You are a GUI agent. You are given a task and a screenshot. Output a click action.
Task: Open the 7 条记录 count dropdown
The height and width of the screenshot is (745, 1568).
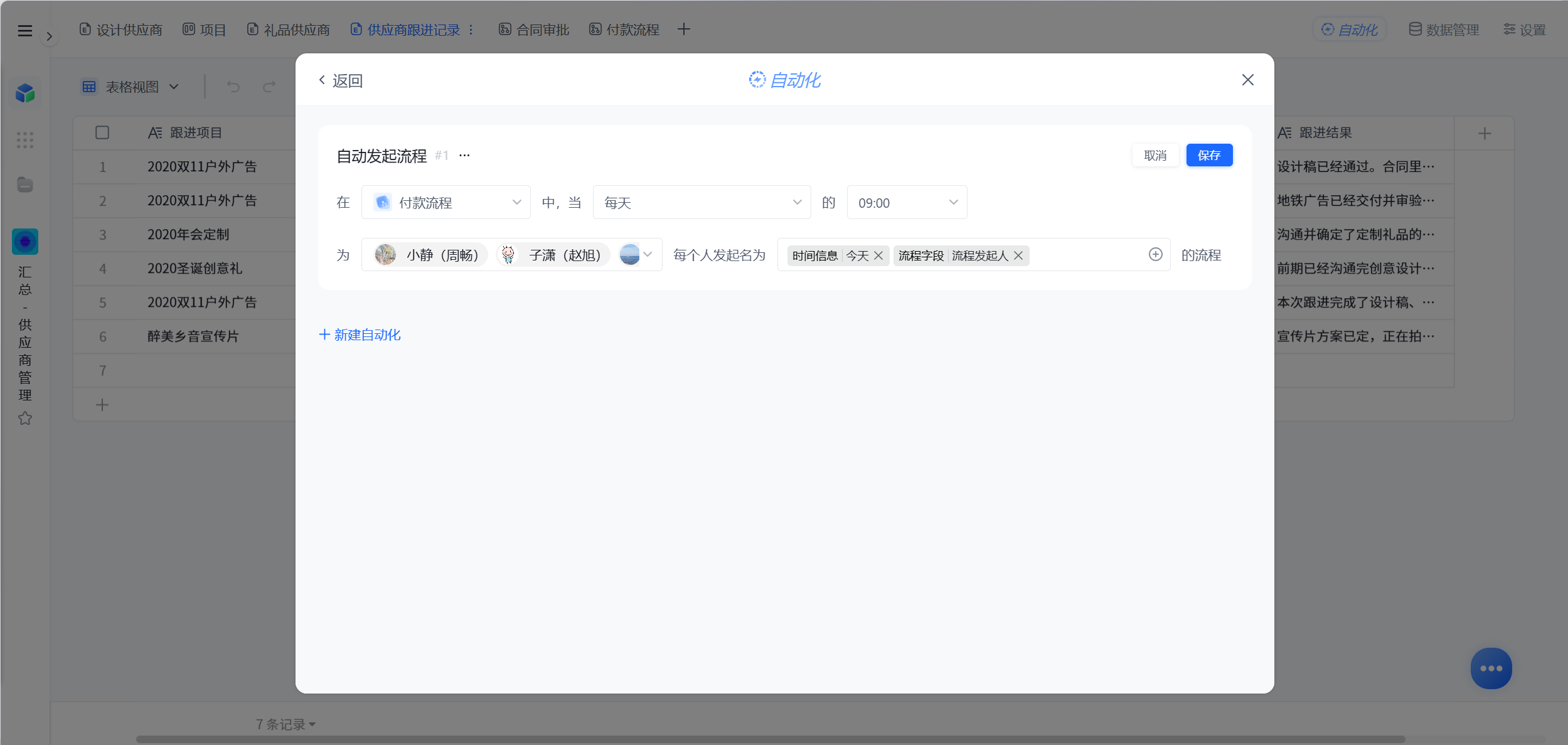click(x=285, y=724)
